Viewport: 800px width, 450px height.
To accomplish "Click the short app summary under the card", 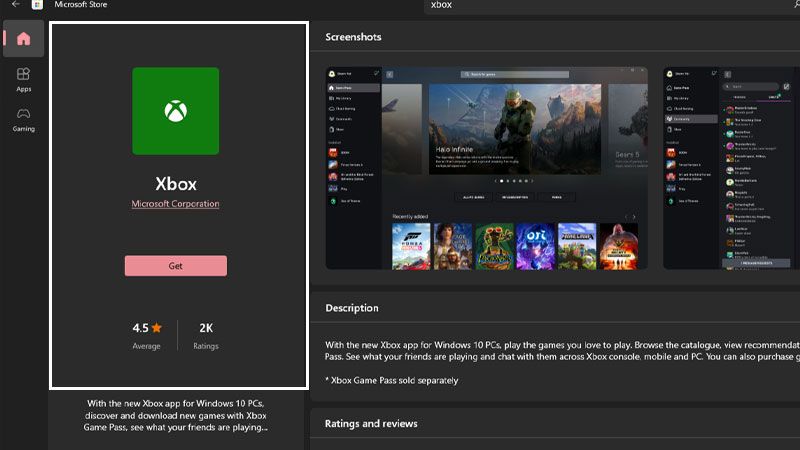I will pyautogui.click(x=176, y=415).
